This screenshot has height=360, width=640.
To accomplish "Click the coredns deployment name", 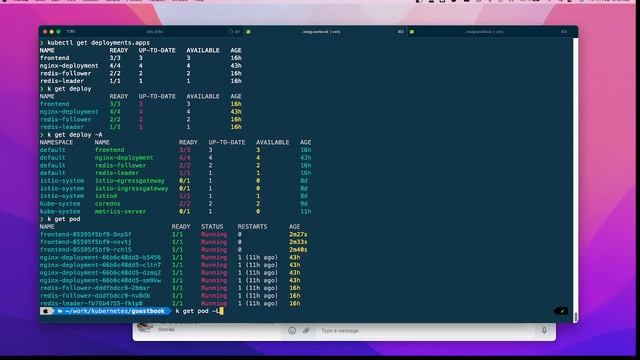I will tap(108, 204).
